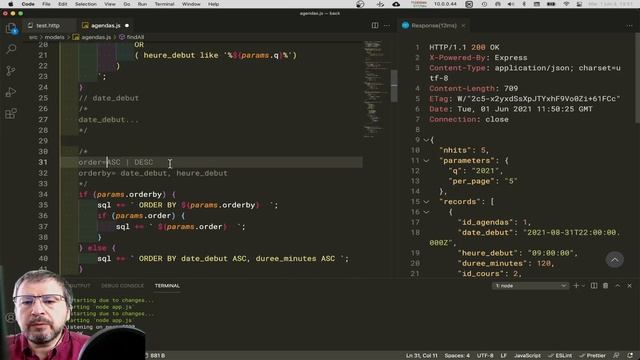Viewport: 640px width, 360px height.
Task: Click the cloud icon in macOS menu bar
Action: [x=396, y=4]
